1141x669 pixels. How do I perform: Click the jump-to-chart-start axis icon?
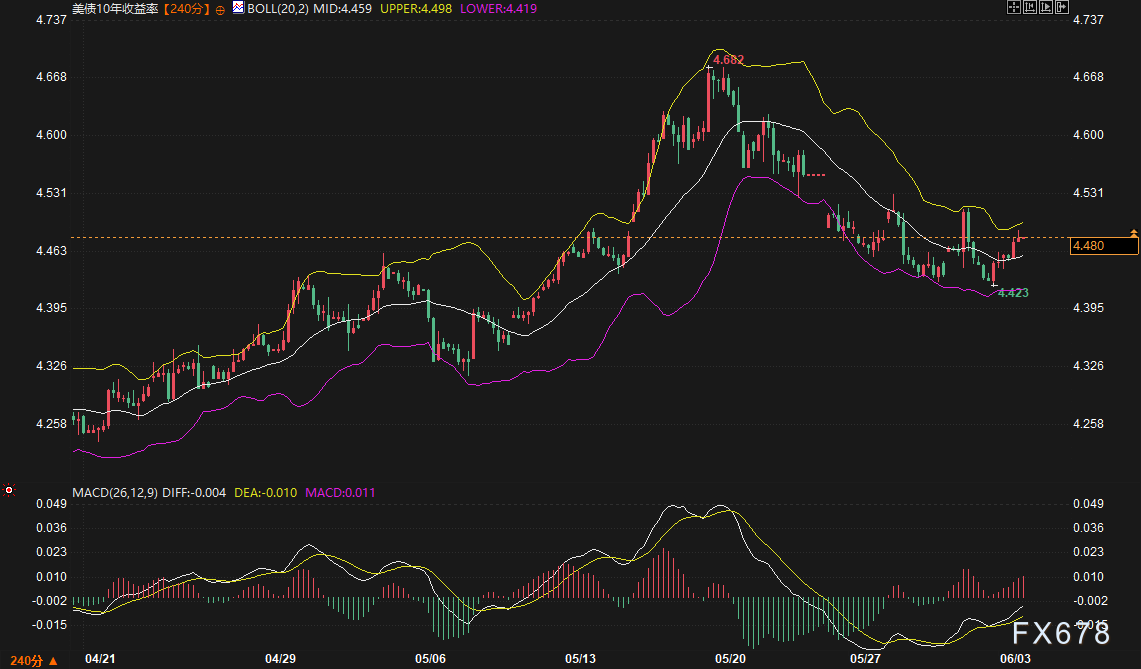pos(1030,7)
